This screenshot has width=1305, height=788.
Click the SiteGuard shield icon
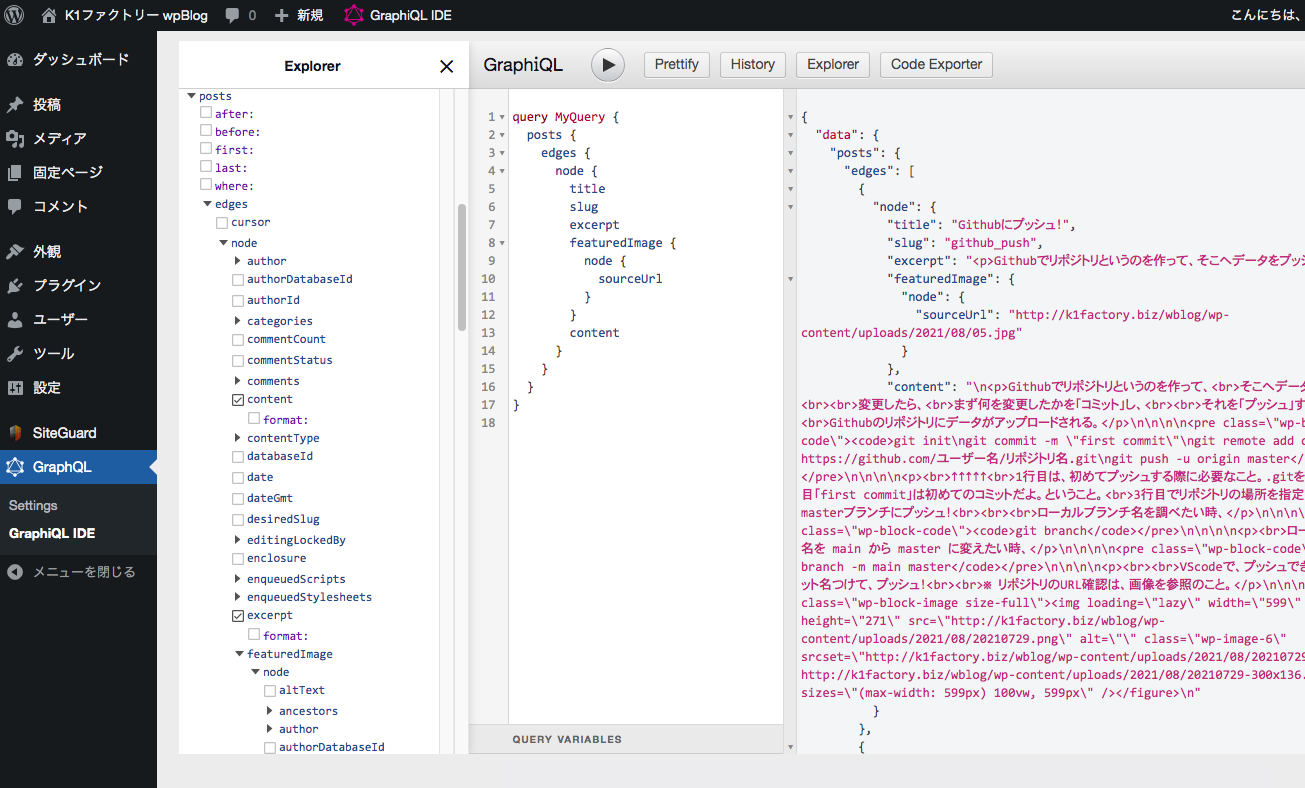15,433
